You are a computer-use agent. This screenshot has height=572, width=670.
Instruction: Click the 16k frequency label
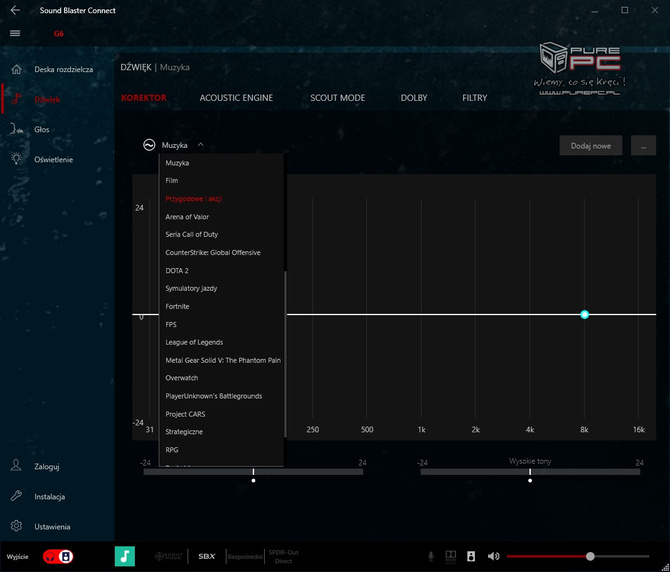pyautogui.click(x=638, y=430)
